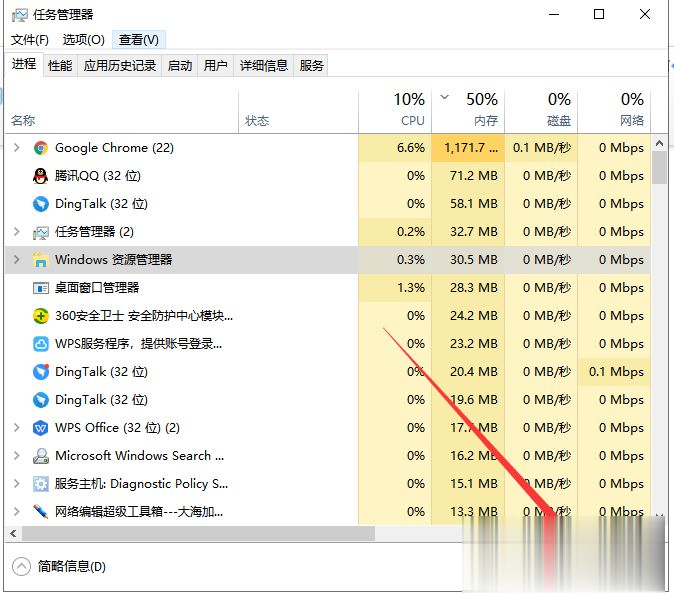
Task: Click the DingTalk icon in the 58.1 MB row
Action: tap(41, 204)
